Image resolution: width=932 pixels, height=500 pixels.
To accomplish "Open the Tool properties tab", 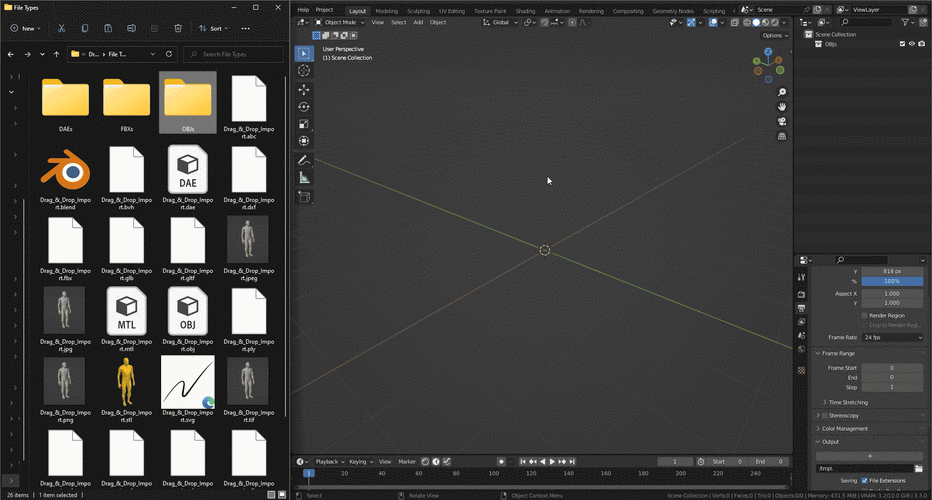I will (x=801, y=277).
